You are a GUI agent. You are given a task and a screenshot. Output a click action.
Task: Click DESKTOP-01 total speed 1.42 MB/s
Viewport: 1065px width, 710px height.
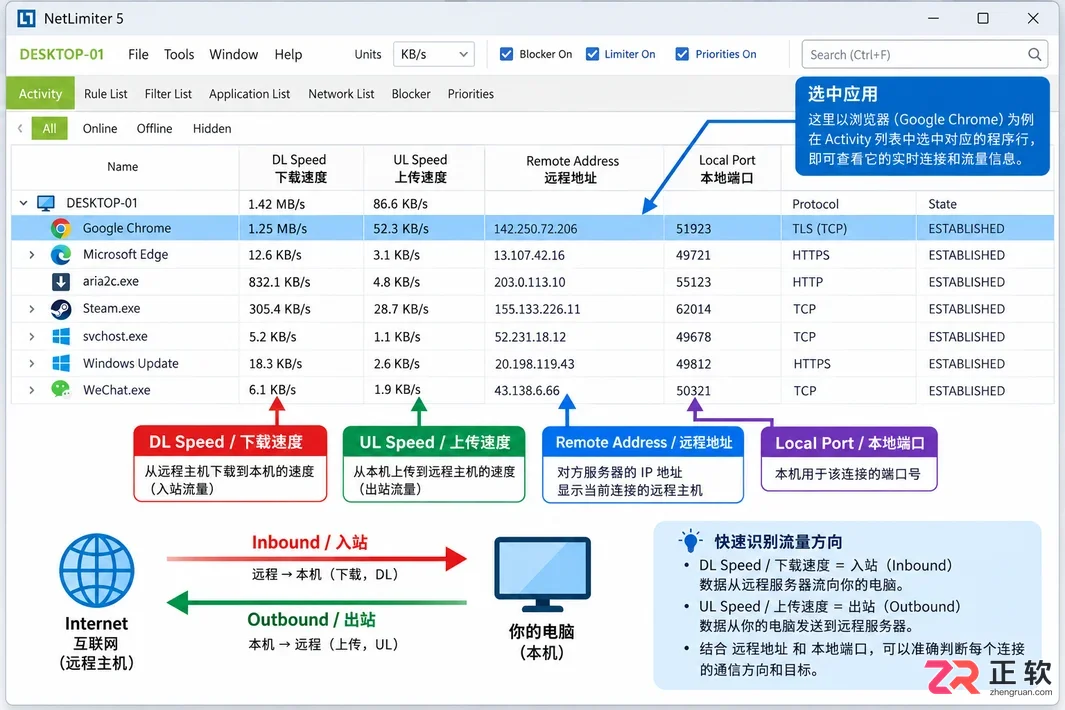tap(276, 204)
